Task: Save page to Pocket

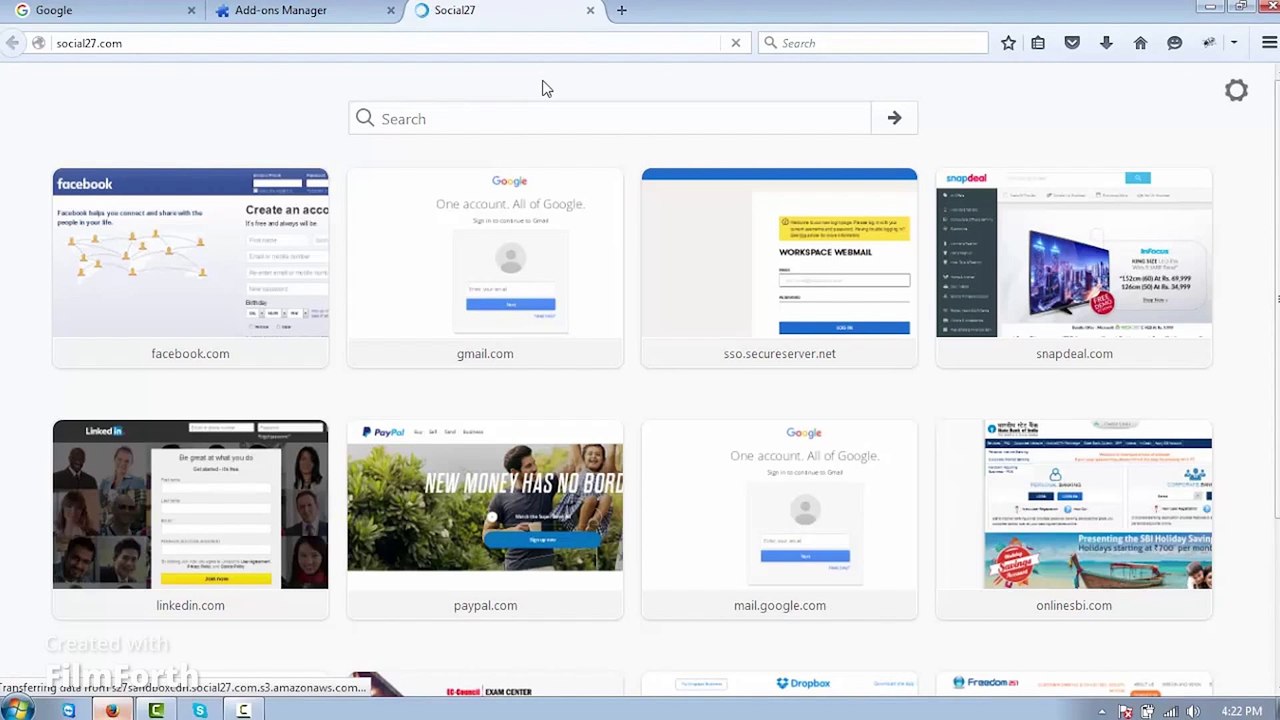Action: (x=1072, y=43)
